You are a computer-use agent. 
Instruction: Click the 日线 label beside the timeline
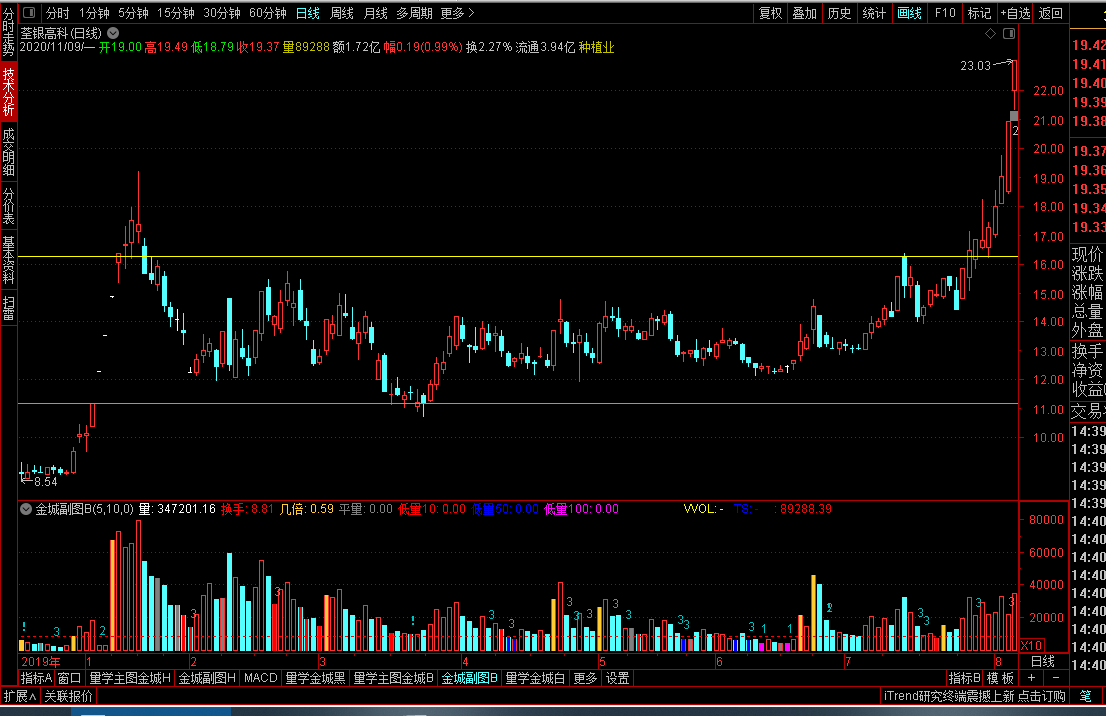click(1043, 662)
